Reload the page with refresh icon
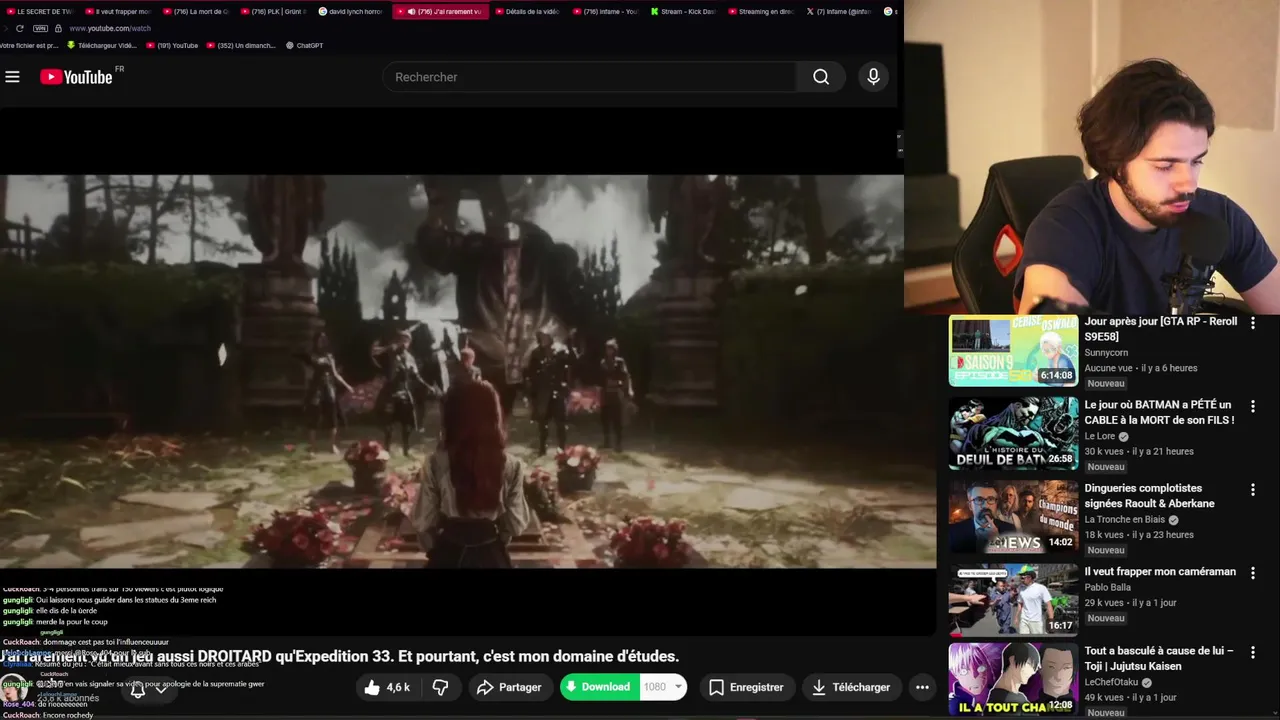Viewport: 1280px width, 720px height. pyautogui.click(x=19, y=28)
